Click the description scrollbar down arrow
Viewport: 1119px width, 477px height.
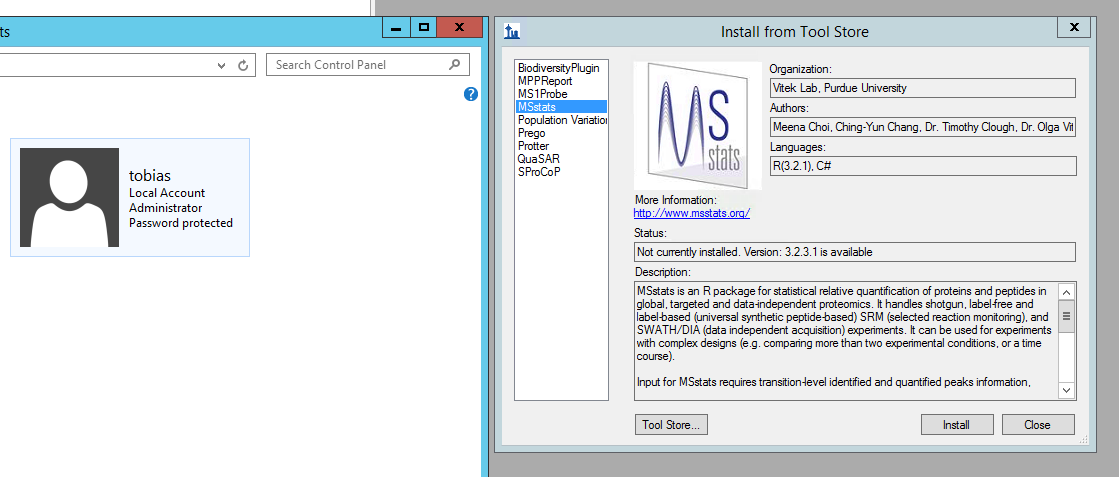[x=1066, y=390]
